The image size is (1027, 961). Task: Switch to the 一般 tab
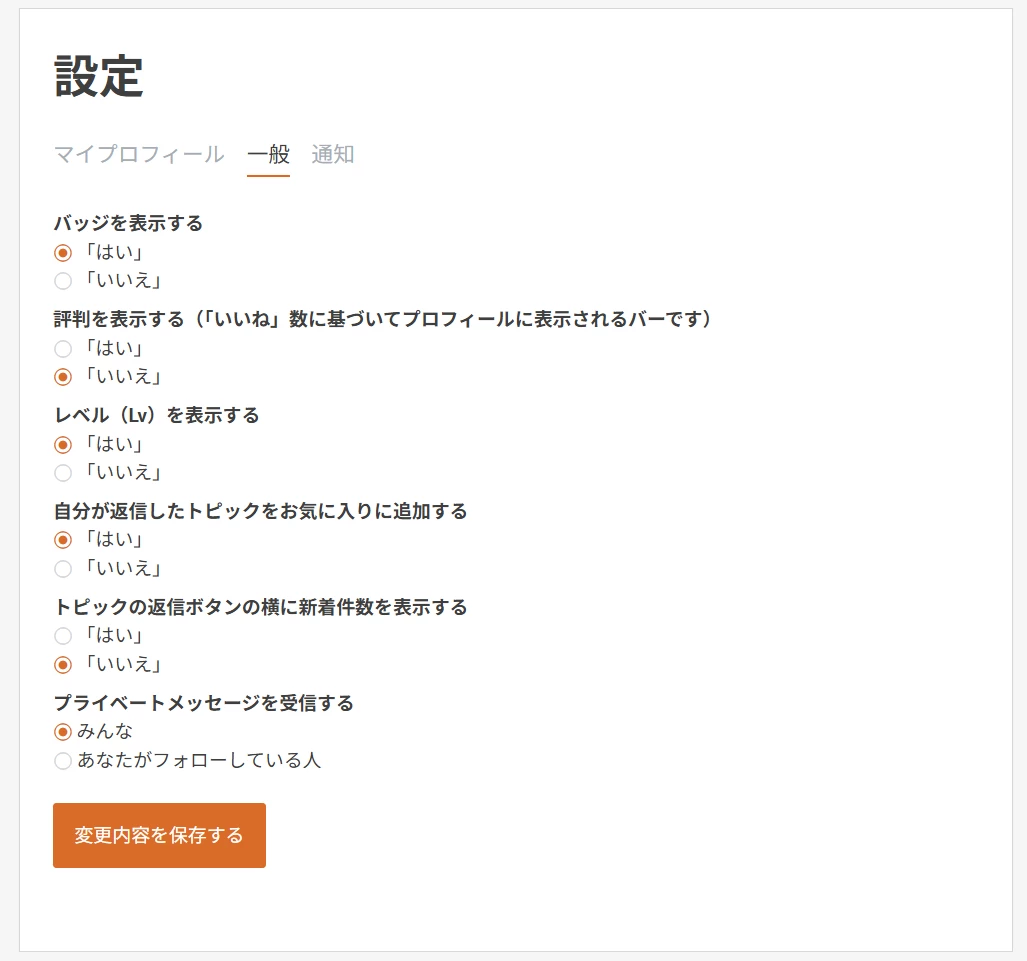click(269, 155)
